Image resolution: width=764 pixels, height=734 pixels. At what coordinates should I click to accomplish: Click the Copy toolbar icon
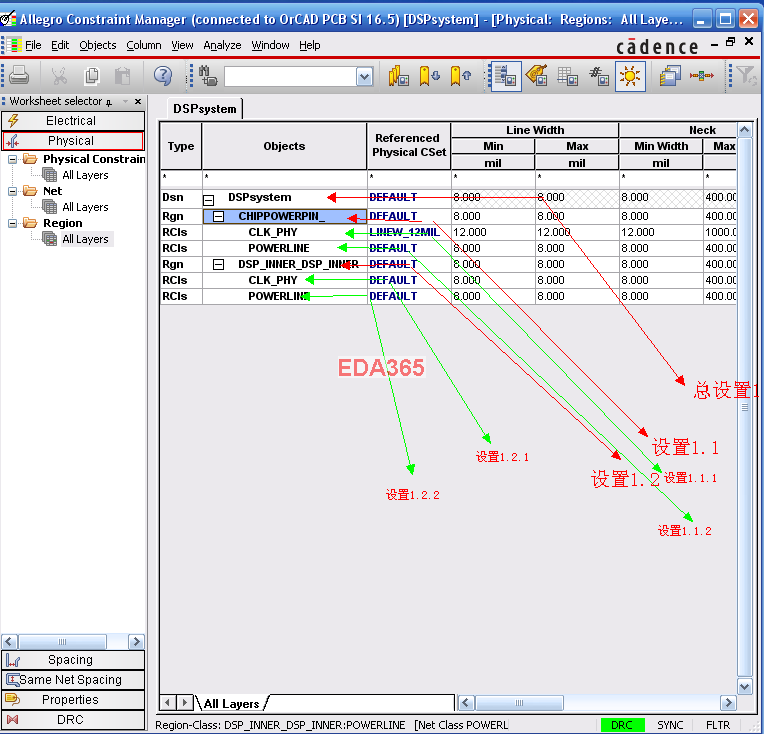click(x=91, y=76)
